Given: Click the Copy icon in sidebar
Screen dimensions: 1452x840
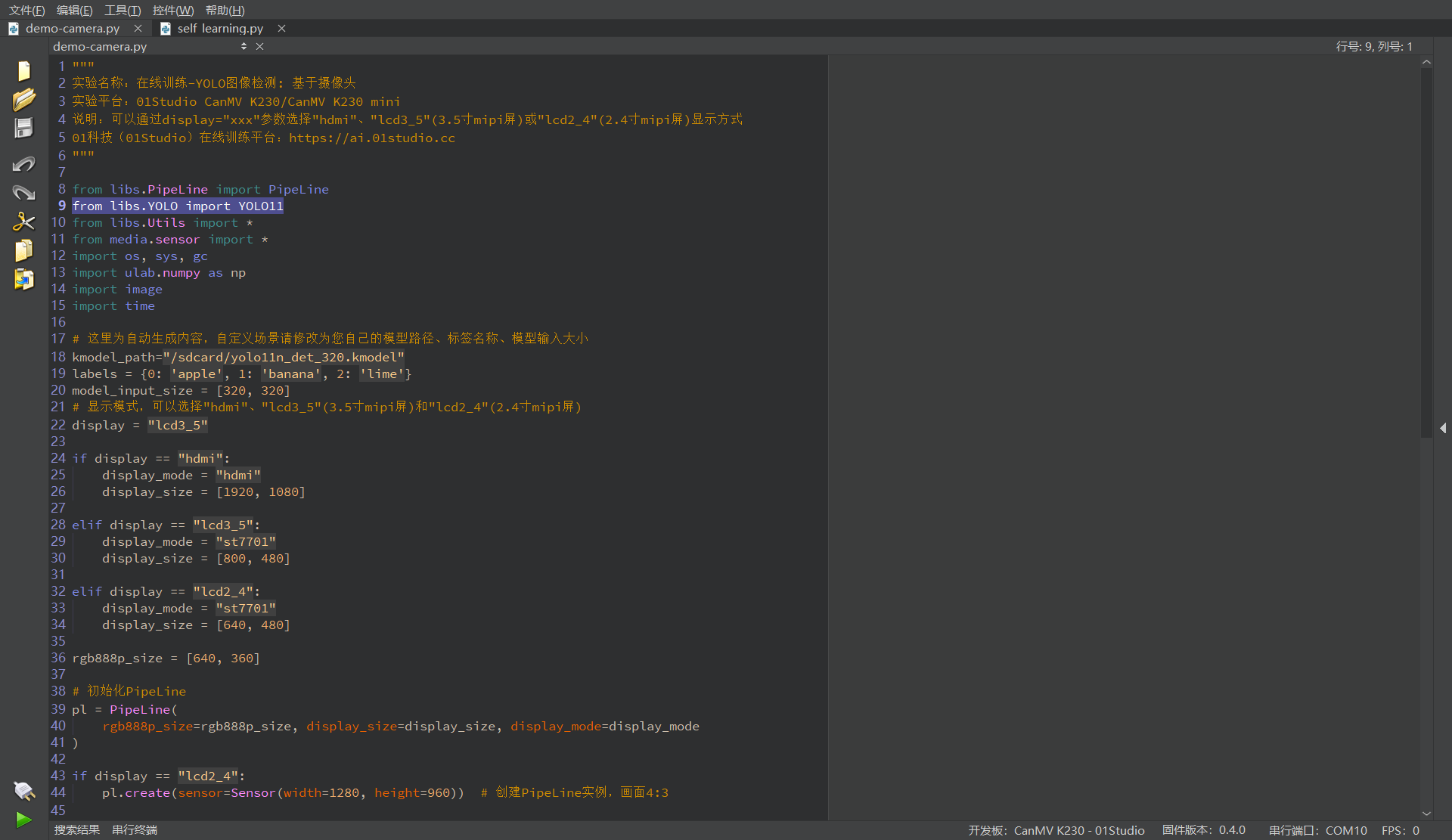Looking at the screenshot, I should [x=23, y=250].
